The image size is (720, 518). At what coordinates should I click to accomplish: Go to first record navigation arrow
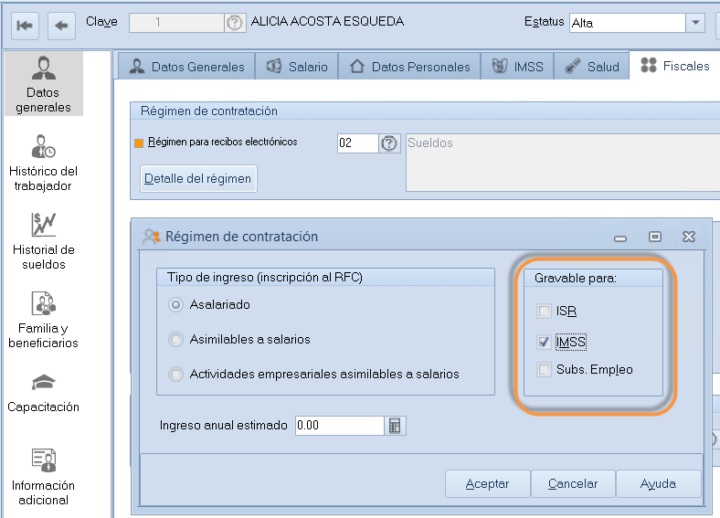(25, 23)
